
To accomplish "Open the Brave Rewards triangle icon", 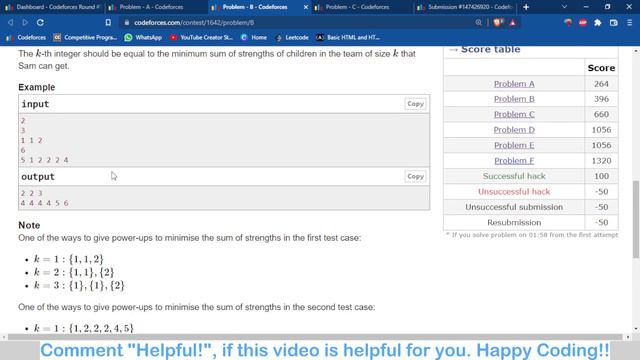I will [513, 22].
